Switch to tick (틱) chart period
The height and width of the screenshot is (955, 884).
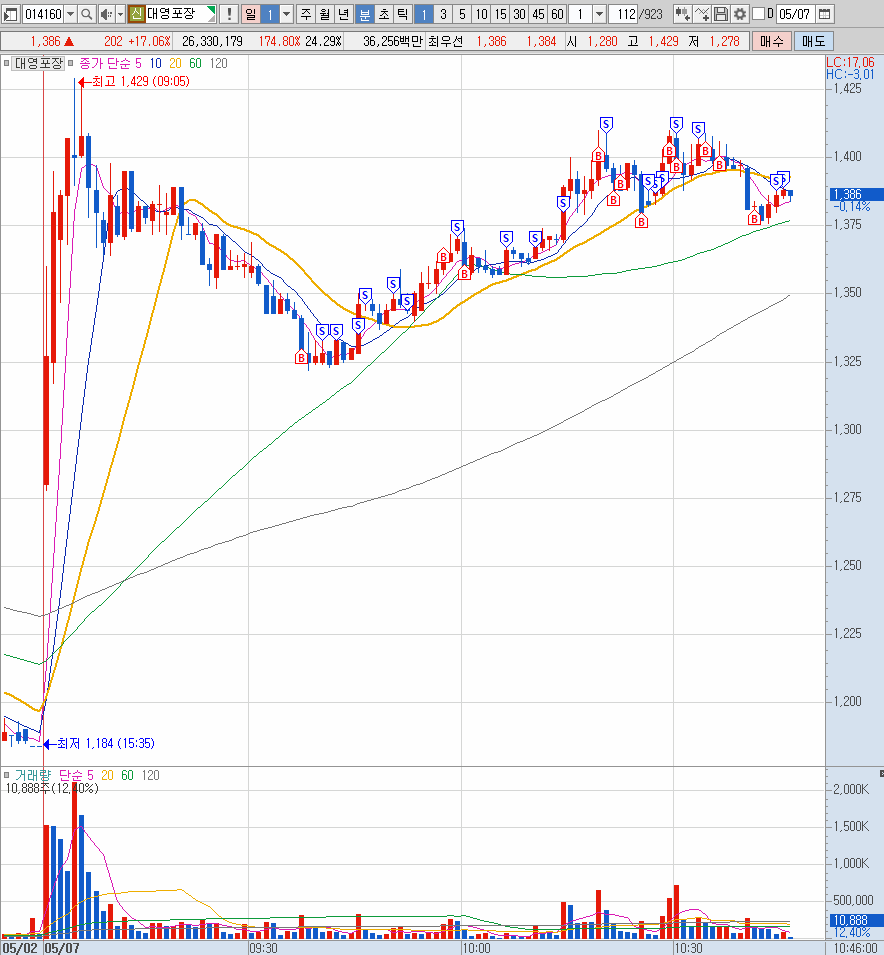pyautogui.click(x=401, y=14)
